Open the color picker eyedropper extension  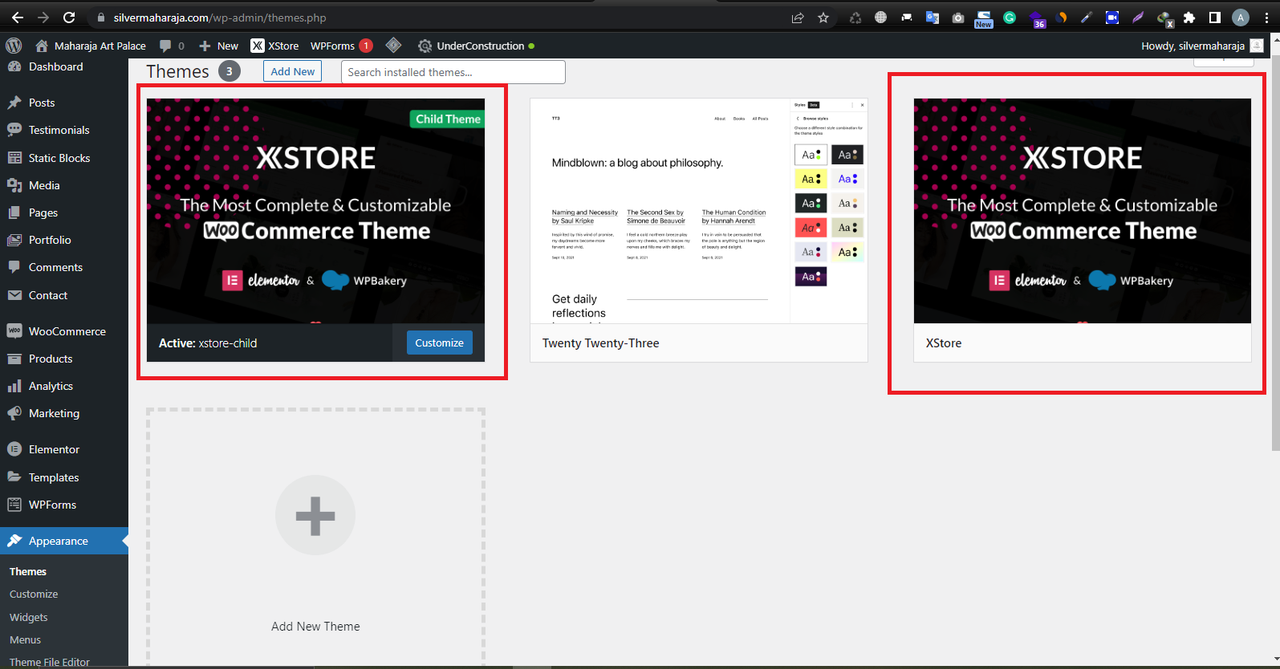(x=1086, y=17)
